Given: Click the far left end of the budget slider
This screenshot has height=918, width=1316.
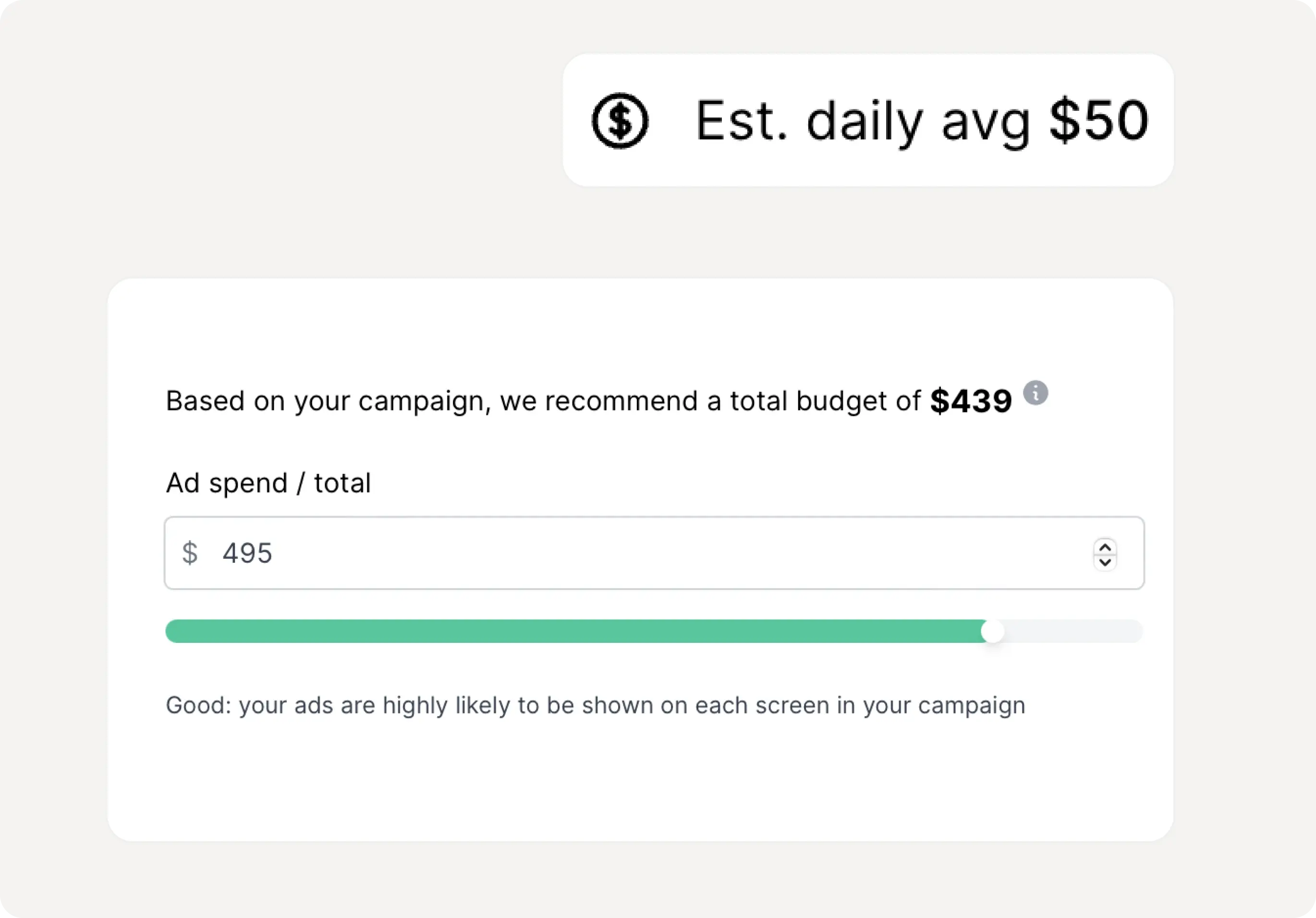Looking at the screenshot, I should pyautogui.click(x=170, y=631).
